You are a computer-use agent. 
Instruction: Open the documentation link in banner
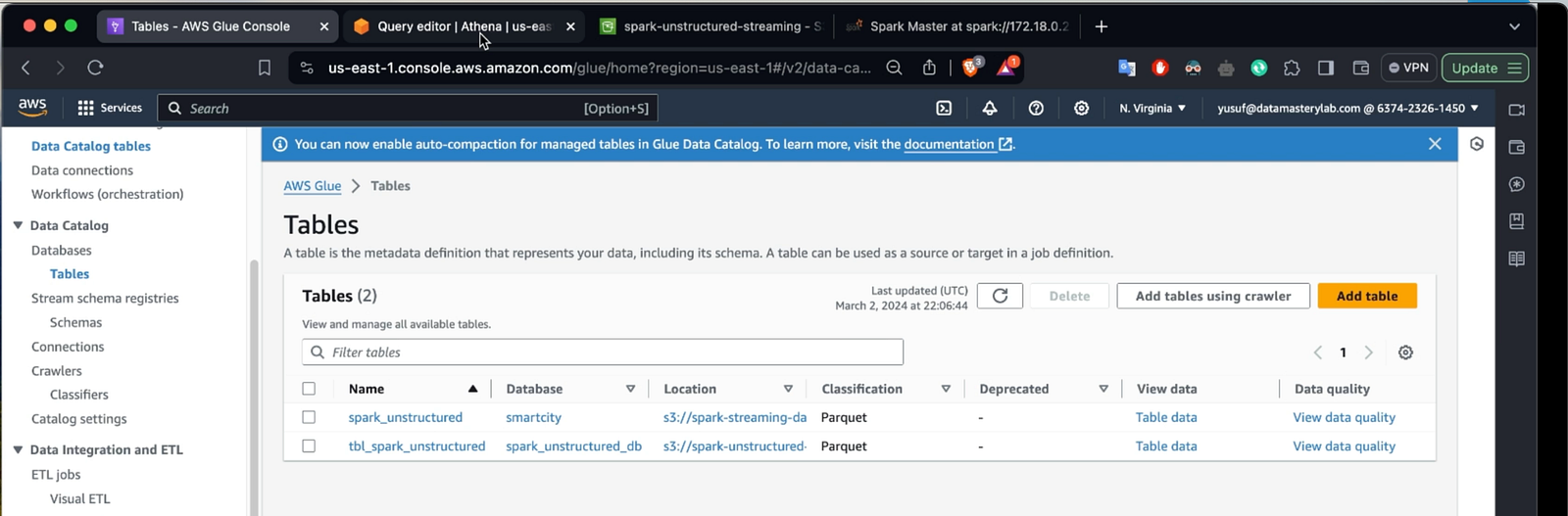(957, 144)
